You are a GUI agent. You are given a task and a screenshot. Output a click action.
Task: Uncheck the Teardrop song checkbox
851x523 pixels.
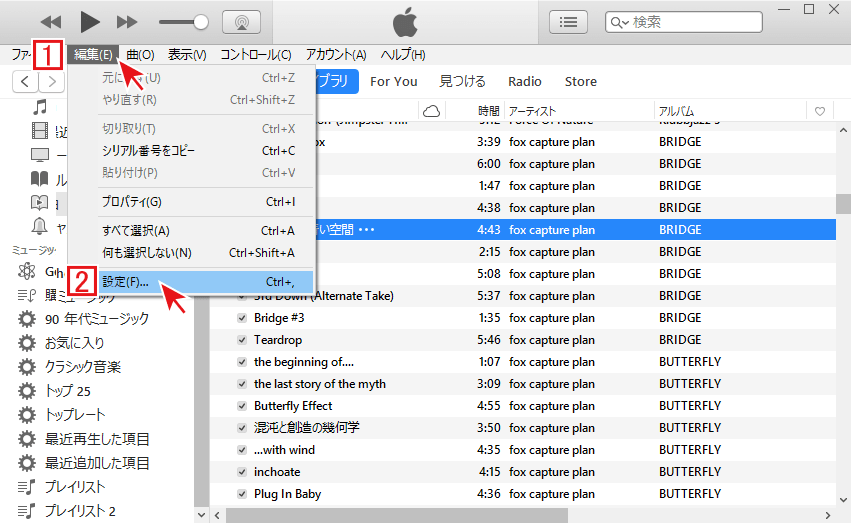(x=242, y=340)
